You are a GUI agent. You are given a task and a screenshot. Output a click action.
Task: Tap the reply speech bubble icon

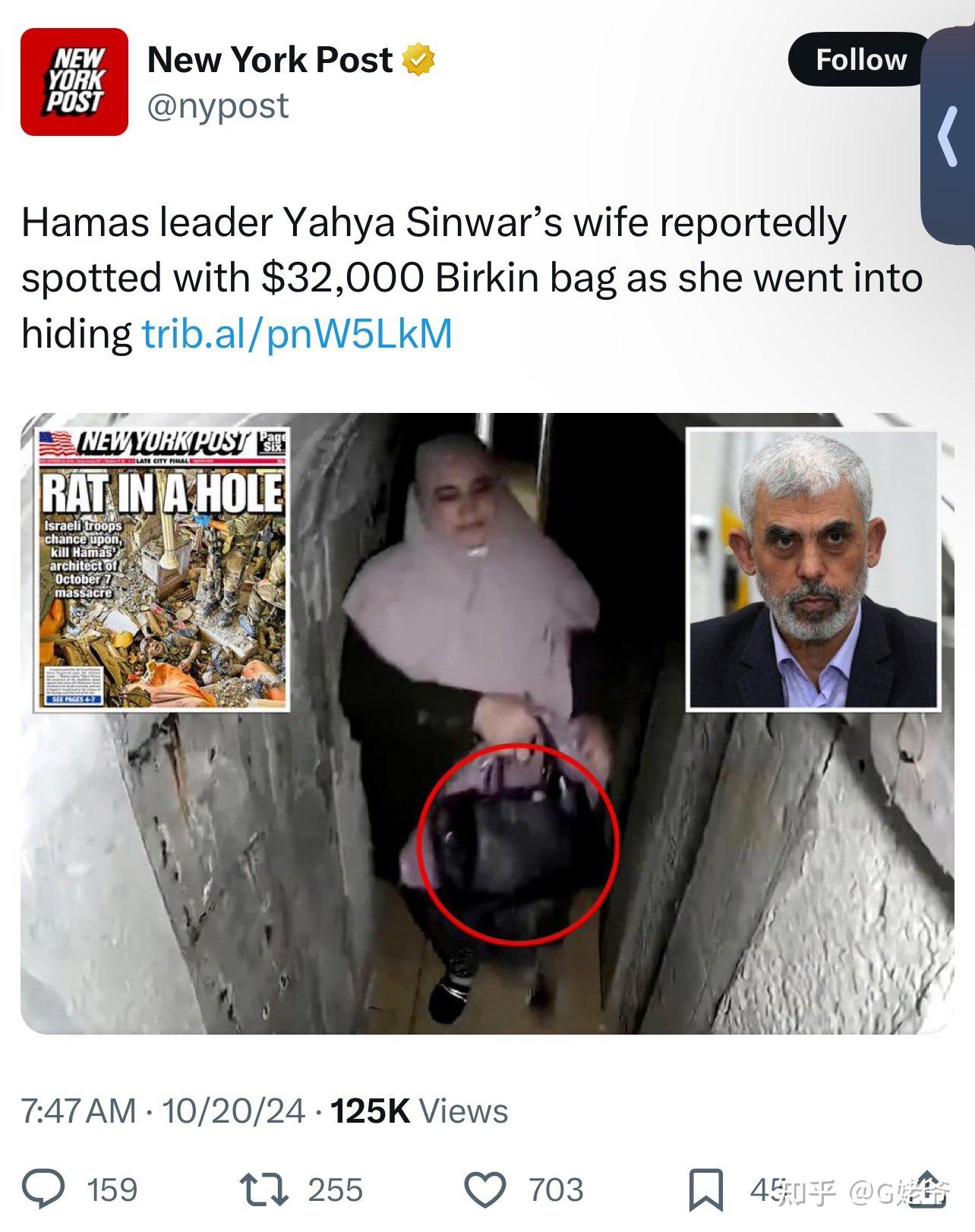43,1189
